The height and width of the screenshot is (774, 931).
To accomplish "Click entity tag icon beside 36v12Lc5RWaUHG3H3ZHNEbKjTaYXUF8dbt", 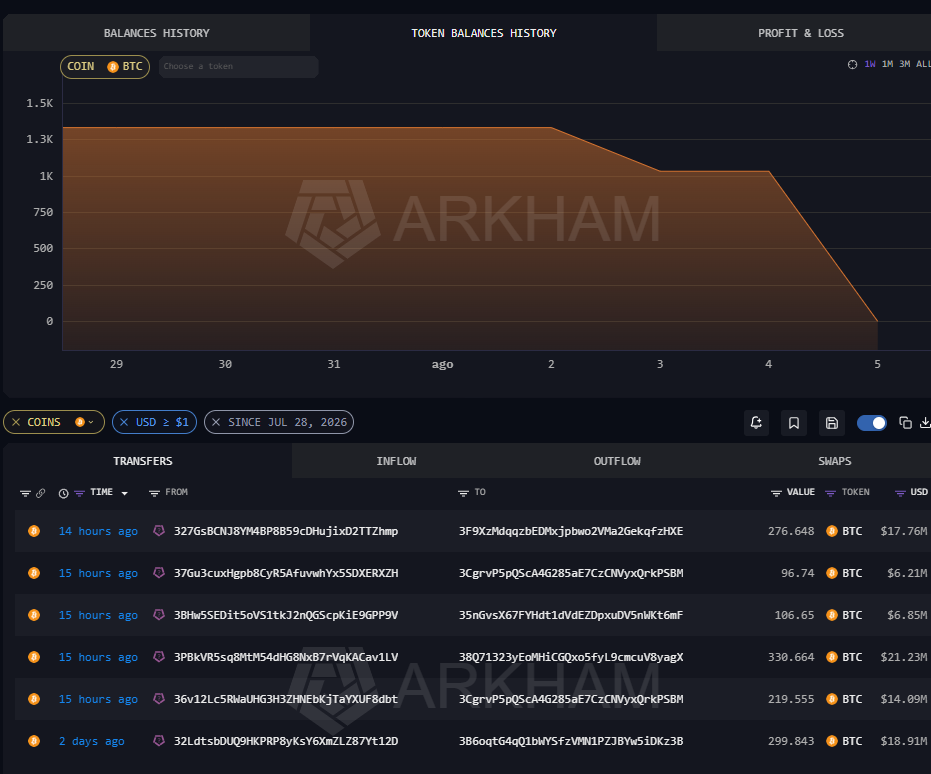I will 159,699.
